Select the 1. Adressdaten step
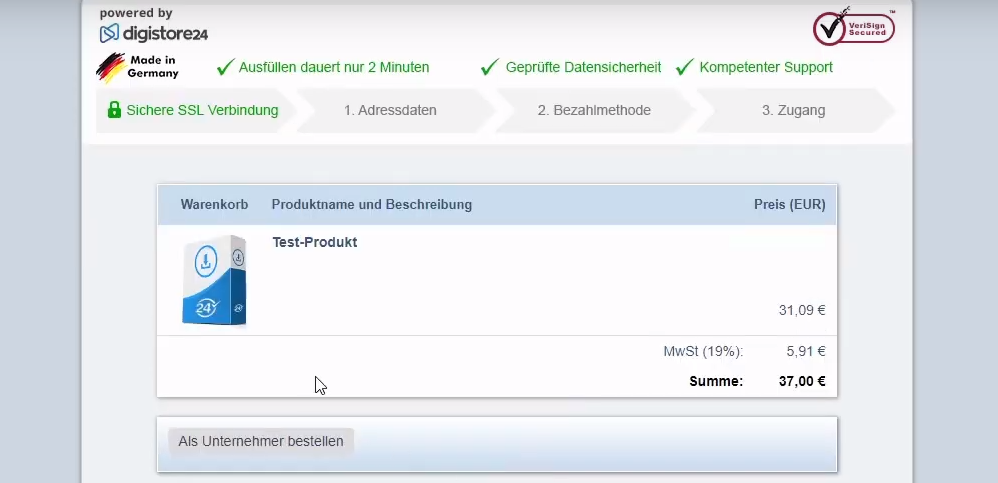The height and width of the screenshot is (483, 998). (x=390, y=110)
